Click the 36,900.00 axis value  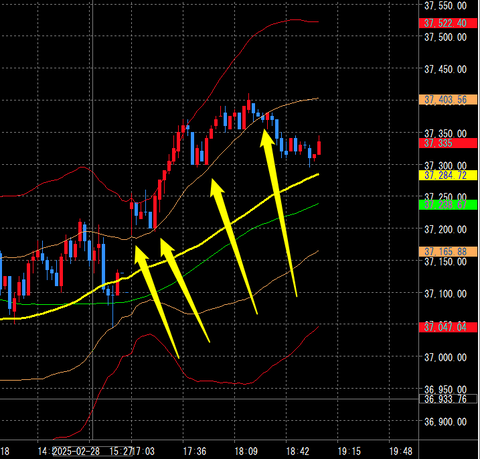pyautogui.click(x=445, y=422)
